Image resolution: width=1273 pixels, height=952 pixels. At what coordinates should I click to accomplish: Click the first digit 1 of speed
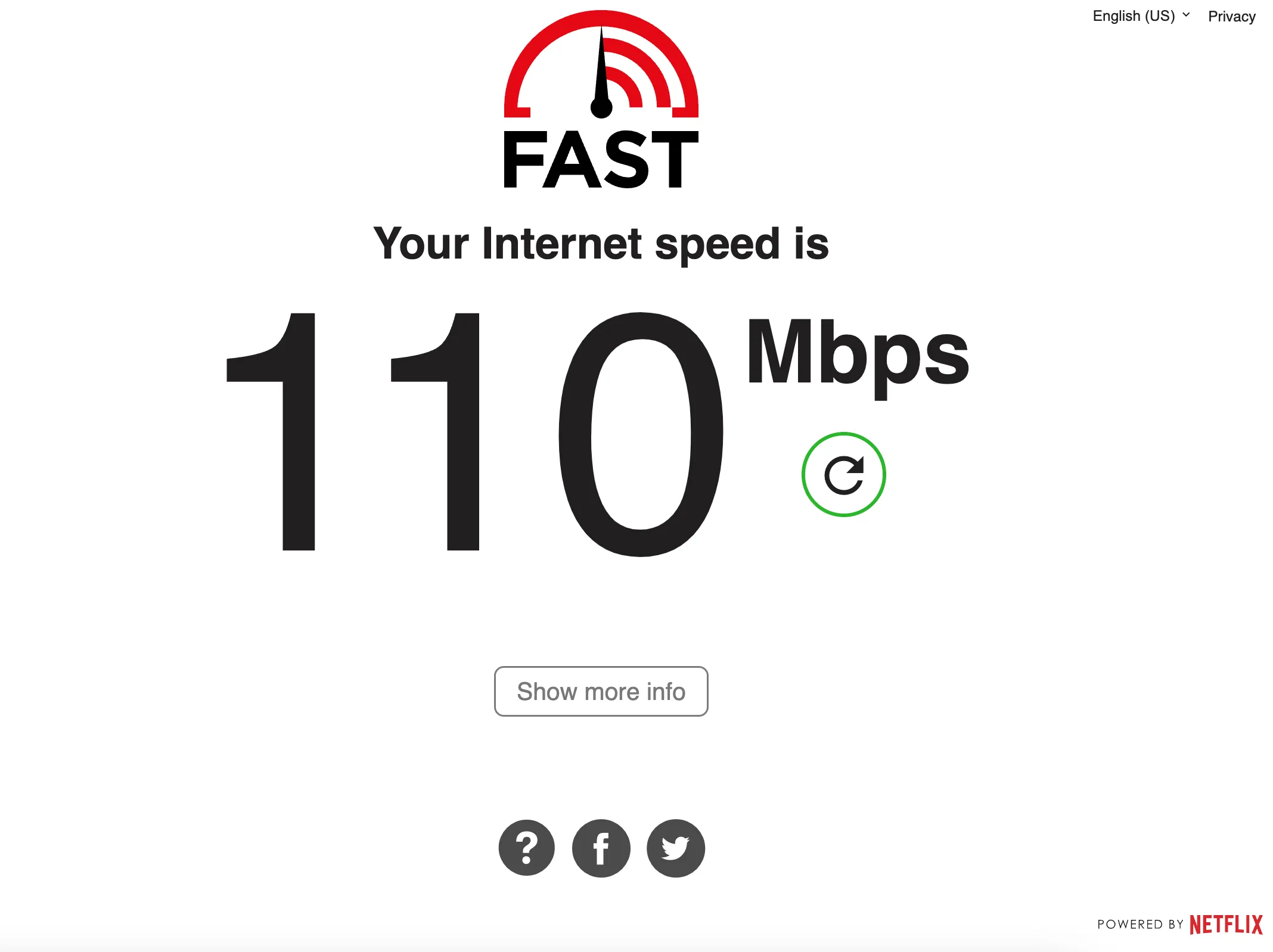[x=271, y=431]
